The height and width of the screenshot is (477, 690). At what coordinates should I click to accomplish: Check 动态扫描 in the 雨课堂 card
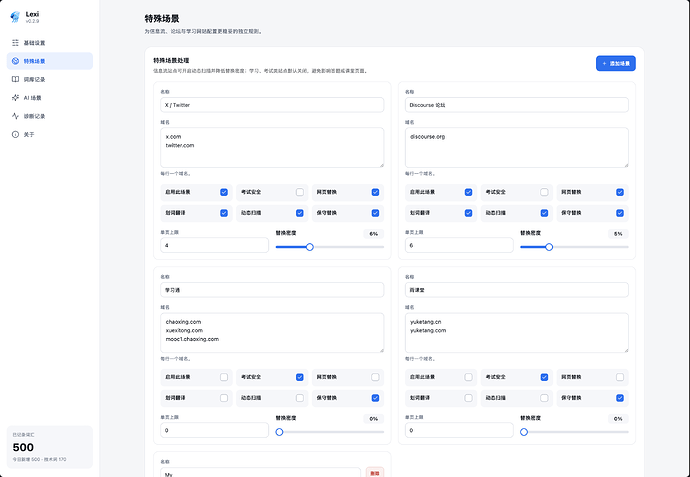coord(544,398)
